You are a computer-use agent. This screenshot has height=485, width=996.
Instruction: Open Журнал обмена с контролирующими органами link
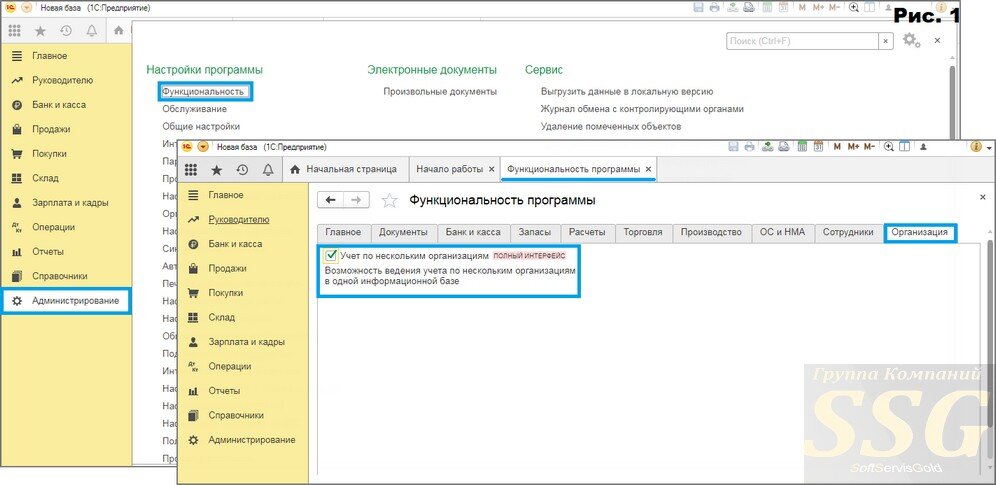click(642, 109)
